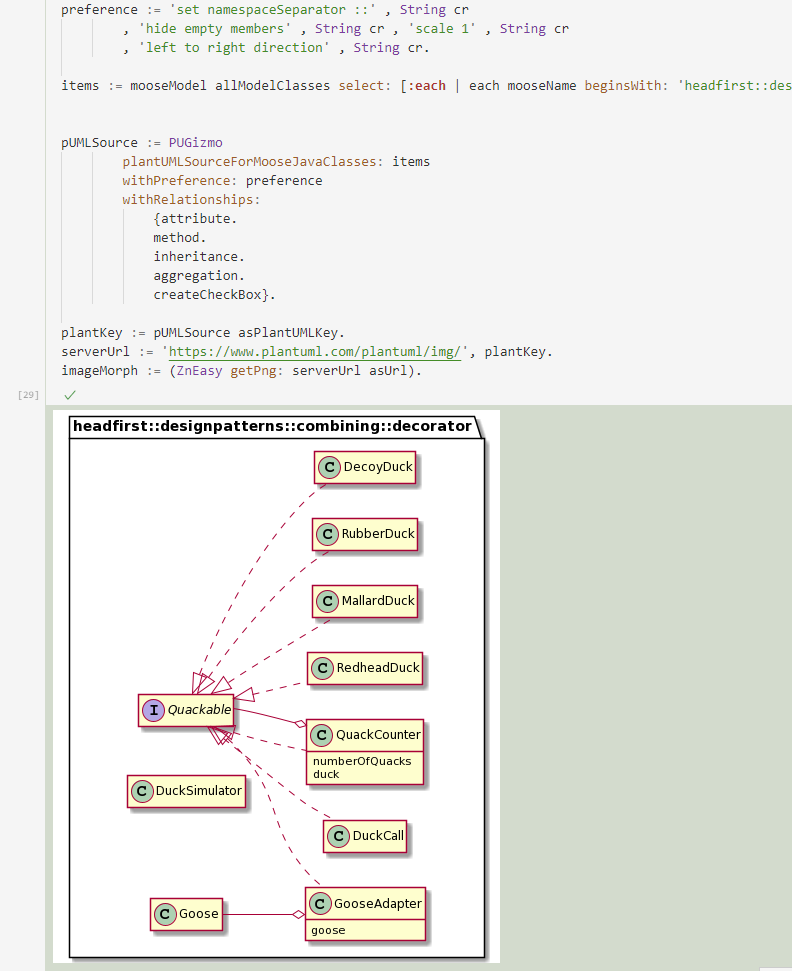Screen dimensions: 792x971
Task: Click the class icon beside MallardDuck
Action: 328,601
